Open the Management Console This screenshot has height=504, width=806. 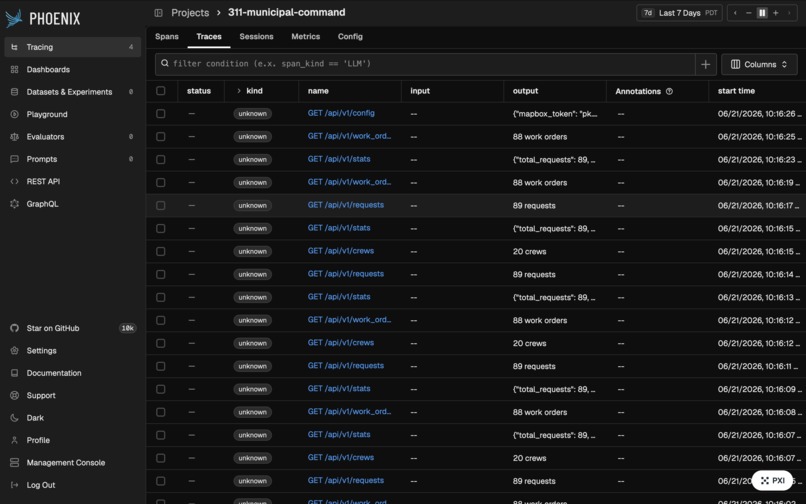(72, 462)
